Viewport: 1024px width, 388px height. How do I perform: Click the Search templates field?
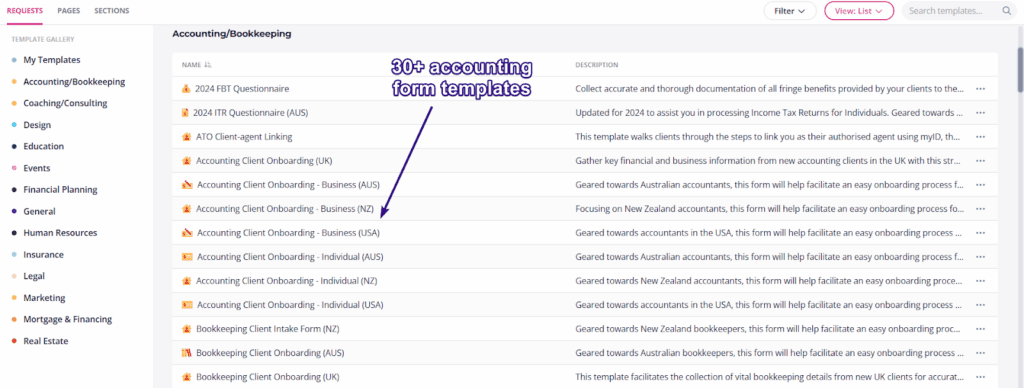(958, 10)
